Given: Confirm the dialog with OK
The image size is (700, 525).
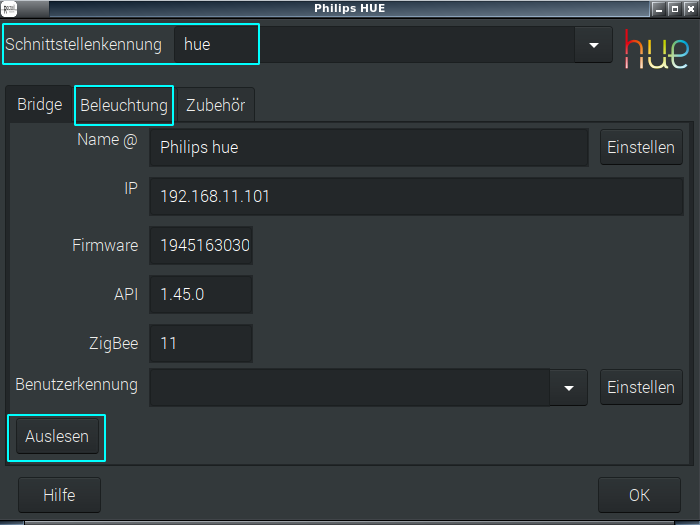Looking at the screenshot, I should pyautogui.click(x=639, y=495).
